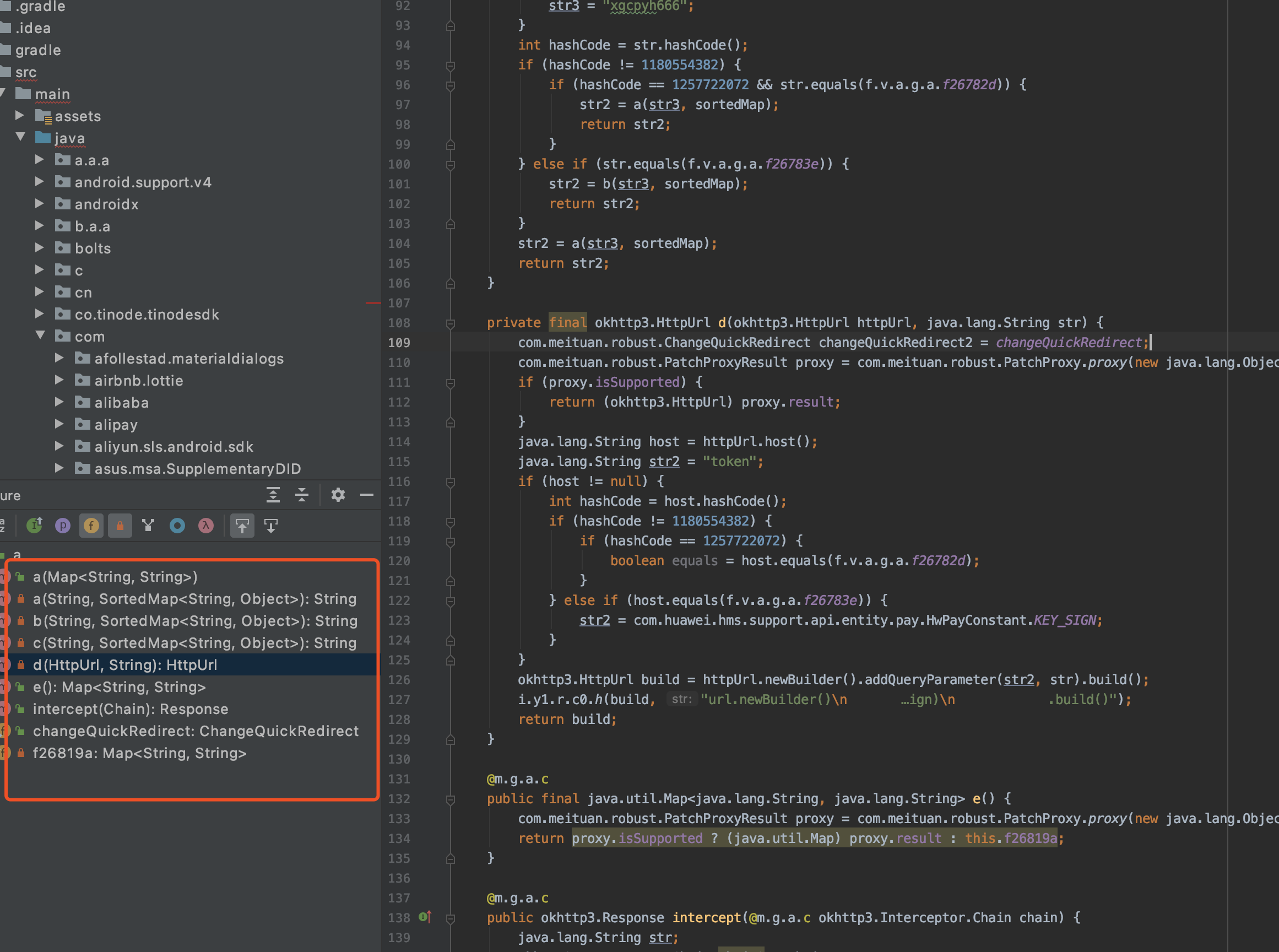Viewport: 1279px width, 952px height.
Task: Select e(): Map method in Structure
Action: 120,687
